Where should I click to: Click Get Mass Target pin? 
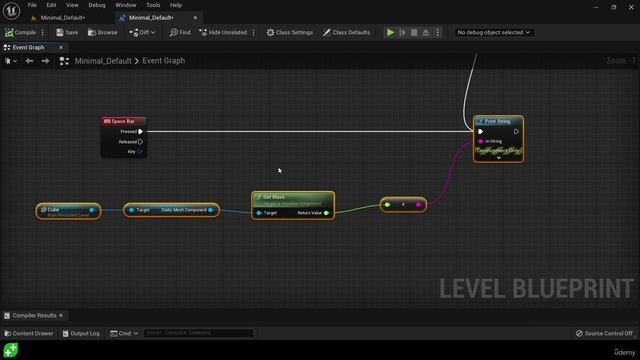pos(259,213)
